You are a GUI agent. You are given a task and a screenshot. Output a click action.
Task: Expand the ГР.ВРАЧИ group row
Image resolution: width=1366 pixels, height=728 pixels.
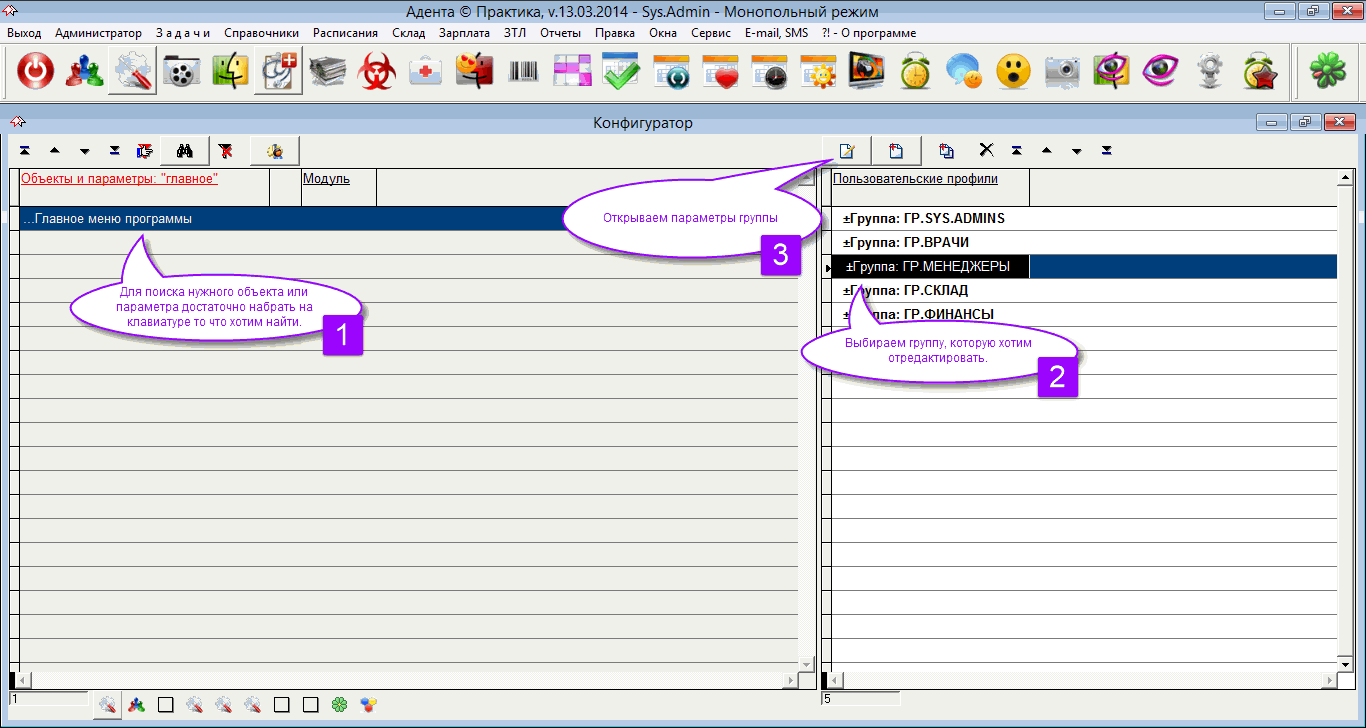(848, 243)
